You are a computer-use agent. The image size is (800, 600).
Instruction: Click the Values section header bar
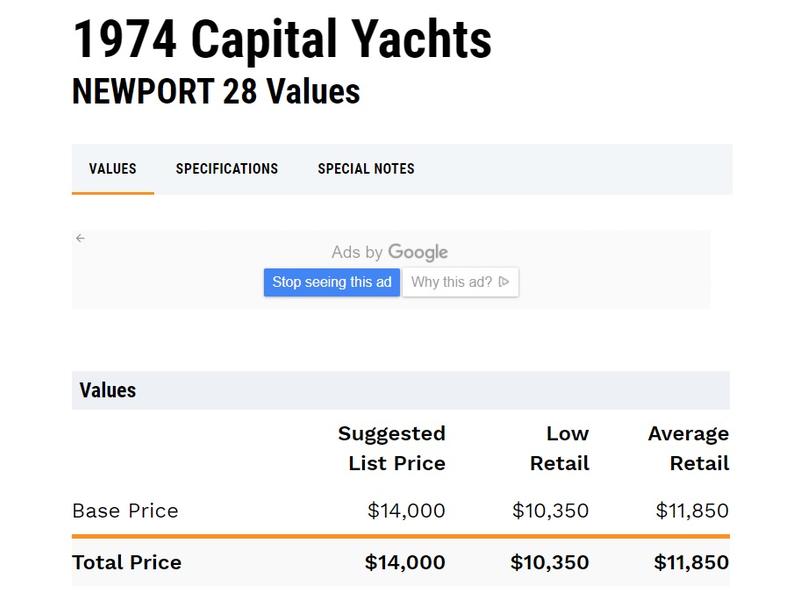[x=401, y=390]
